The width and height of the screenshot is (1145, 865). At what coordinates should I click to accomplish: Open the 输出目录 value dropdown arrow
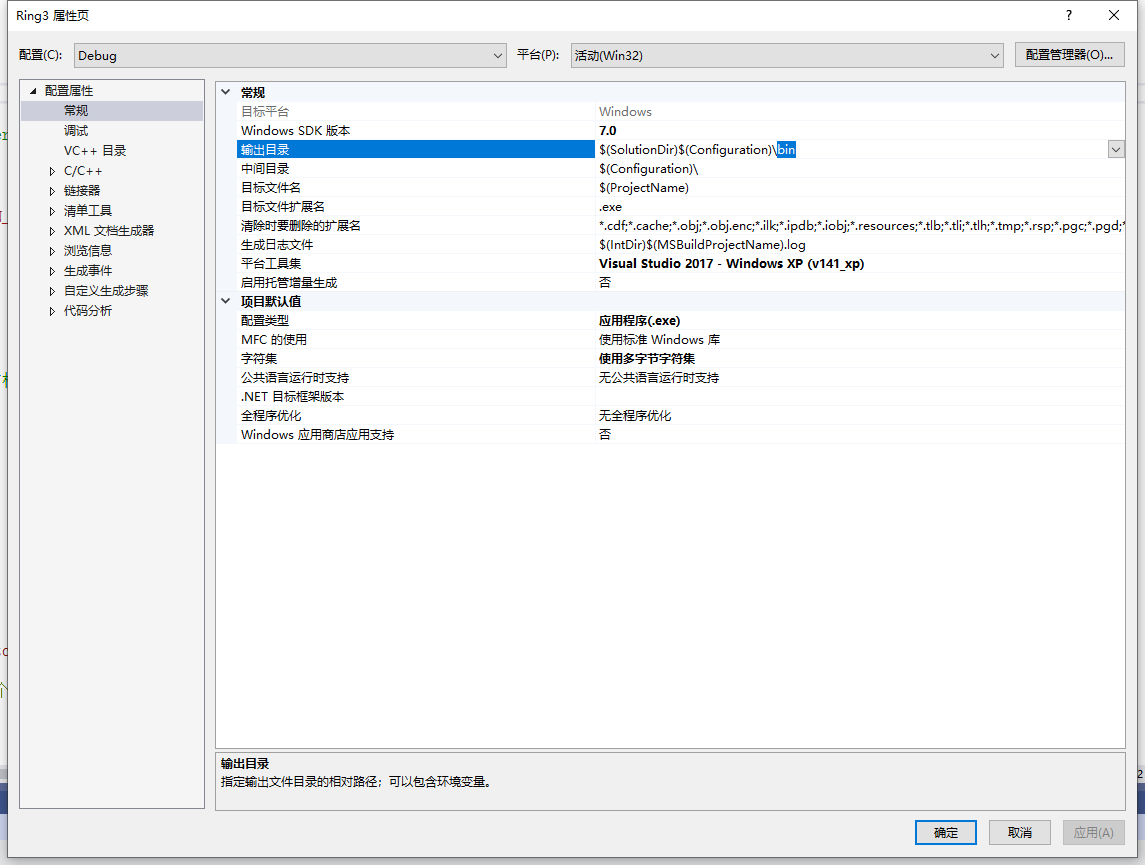tap(1115, 150)
